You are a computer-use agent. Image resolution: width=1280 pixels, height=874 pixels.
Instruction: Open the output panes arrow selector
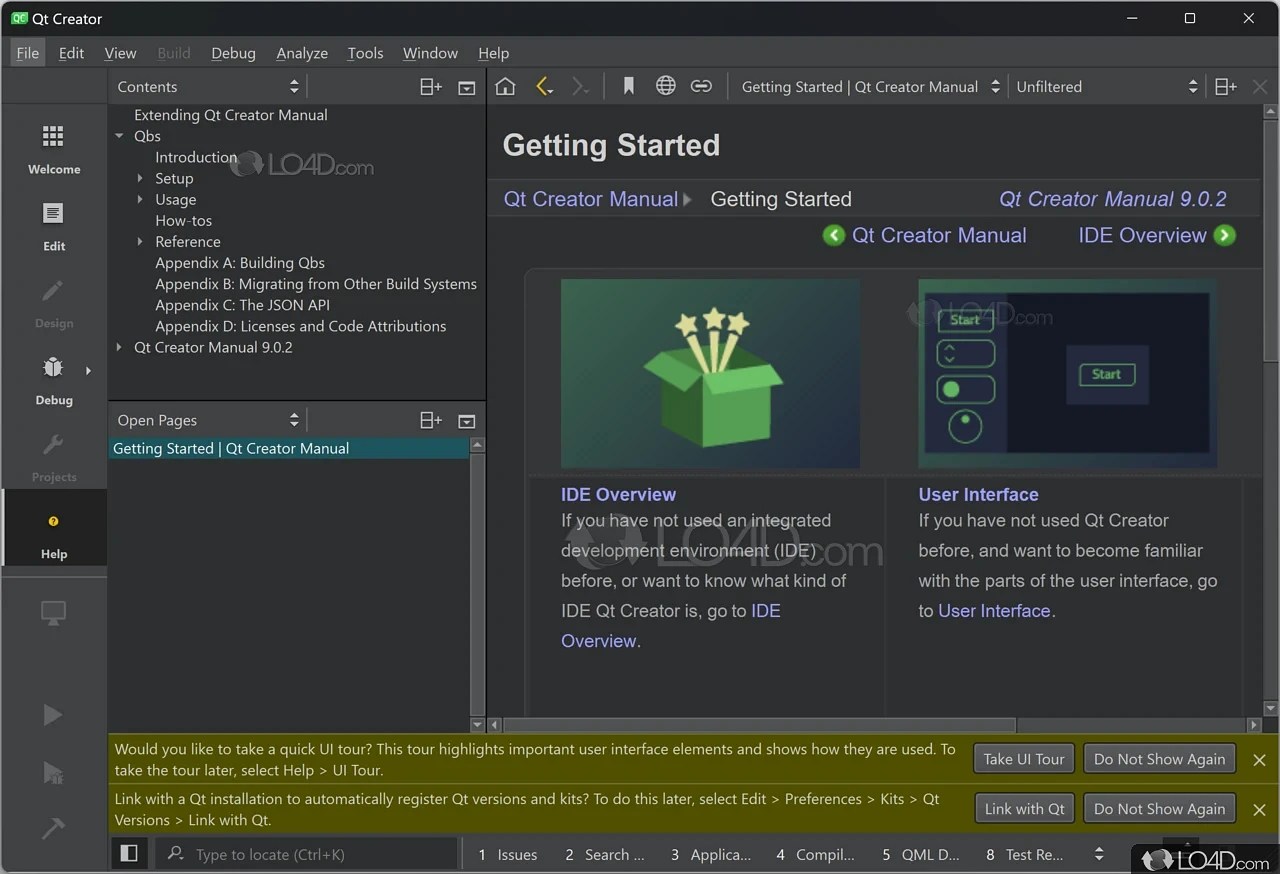click(1099, 854)
